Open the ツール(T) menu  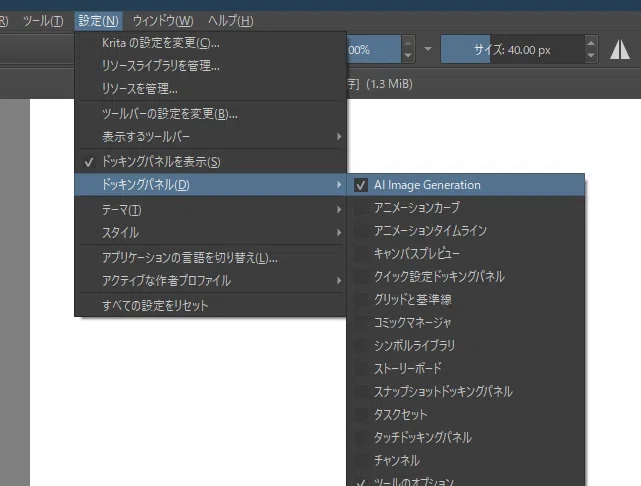point(43,20)
